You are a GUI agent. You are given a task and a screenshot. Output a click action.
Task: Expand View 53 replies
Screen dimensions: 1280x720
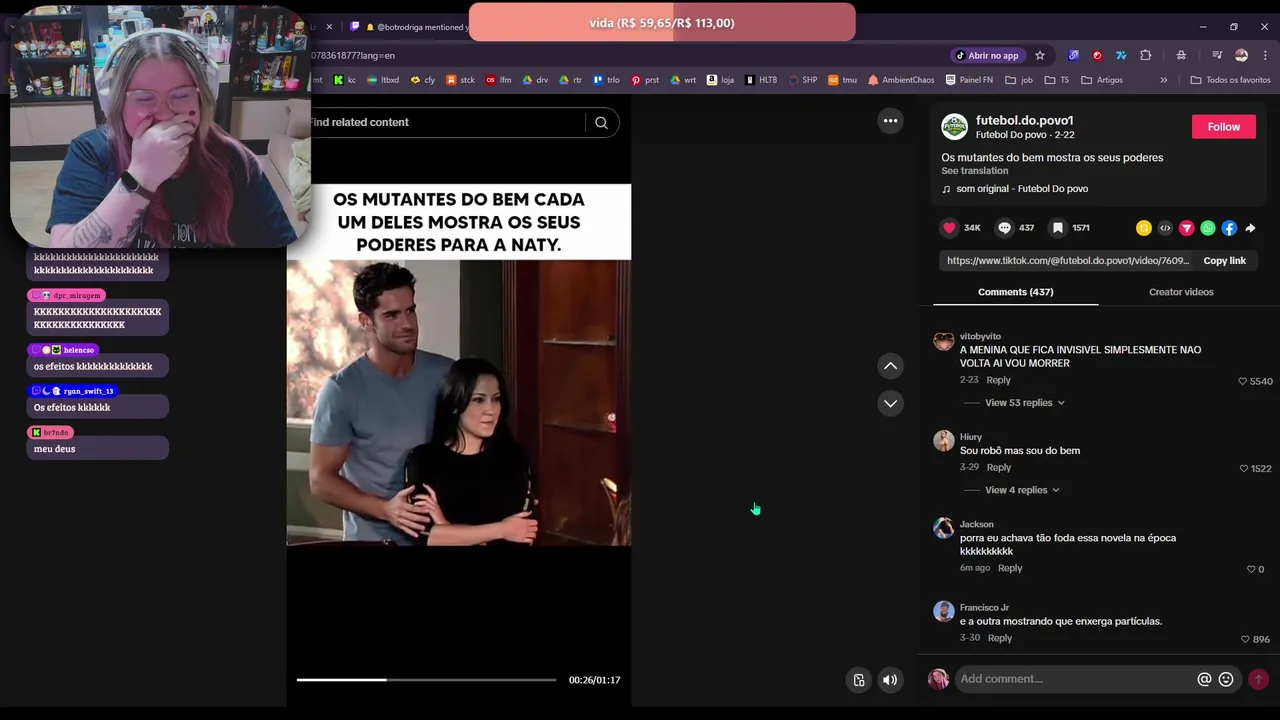[1024, 403]
